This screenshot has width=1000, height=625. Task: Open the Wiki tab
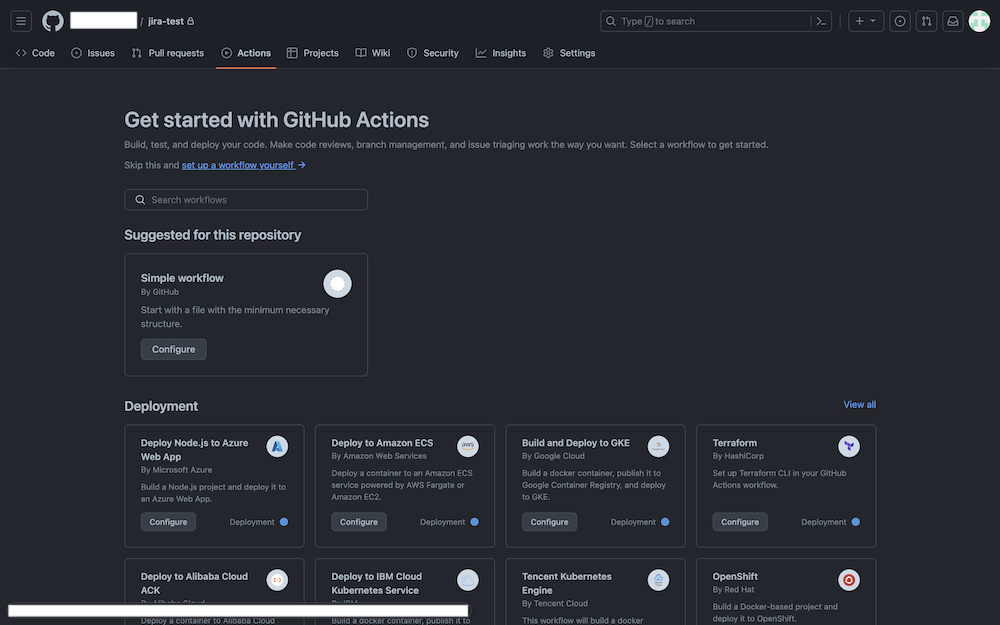[373, 53]
